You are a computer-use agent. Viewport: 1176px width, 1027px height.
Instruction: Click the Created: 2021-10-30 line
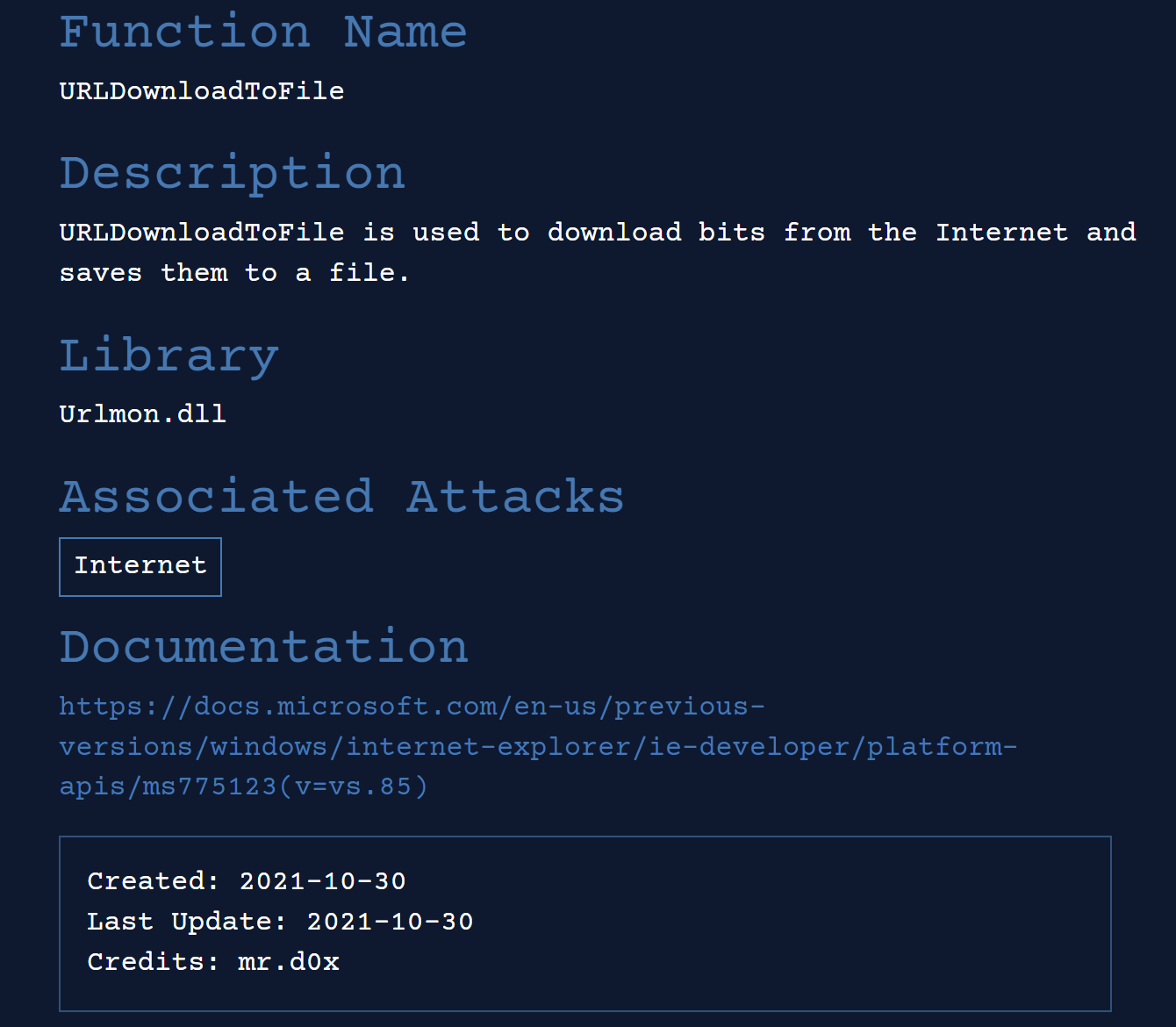(x=247, y=881)
